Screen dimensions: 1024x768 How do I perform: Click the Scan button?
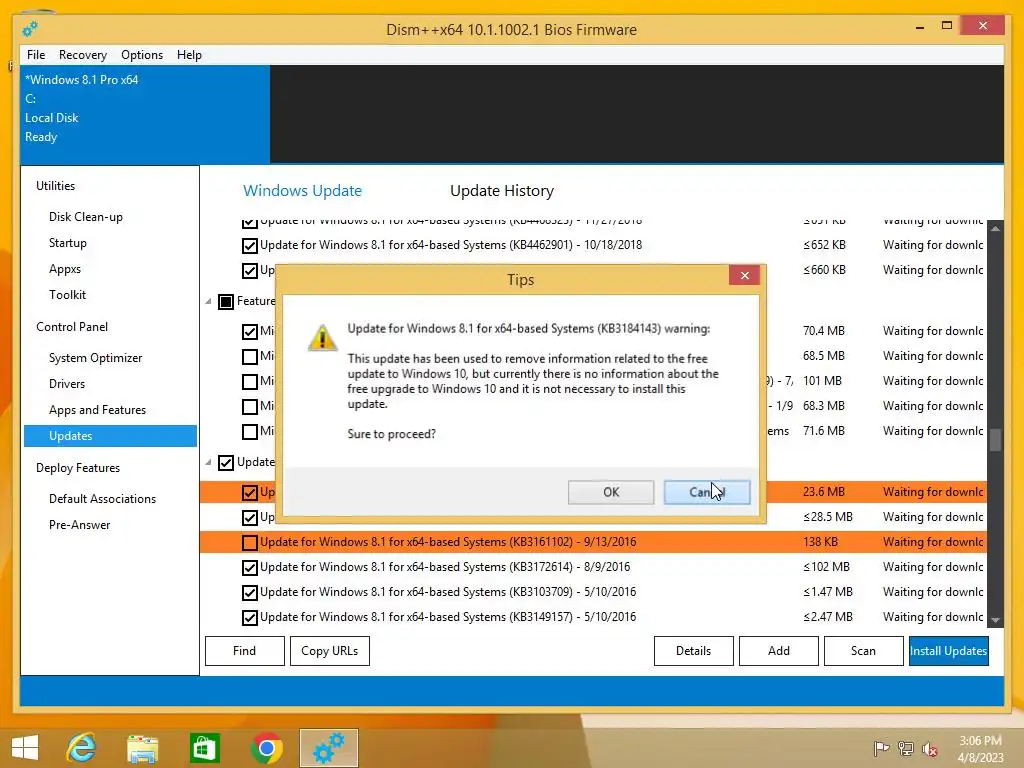[863, 651]
